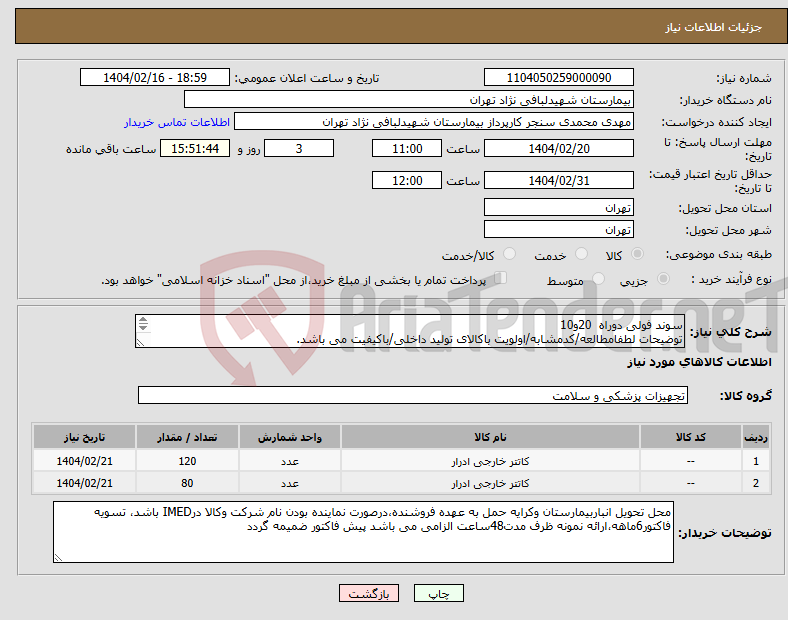
Task: Click need date 1404/02/21 in row 1
Action: click(84, 461)
